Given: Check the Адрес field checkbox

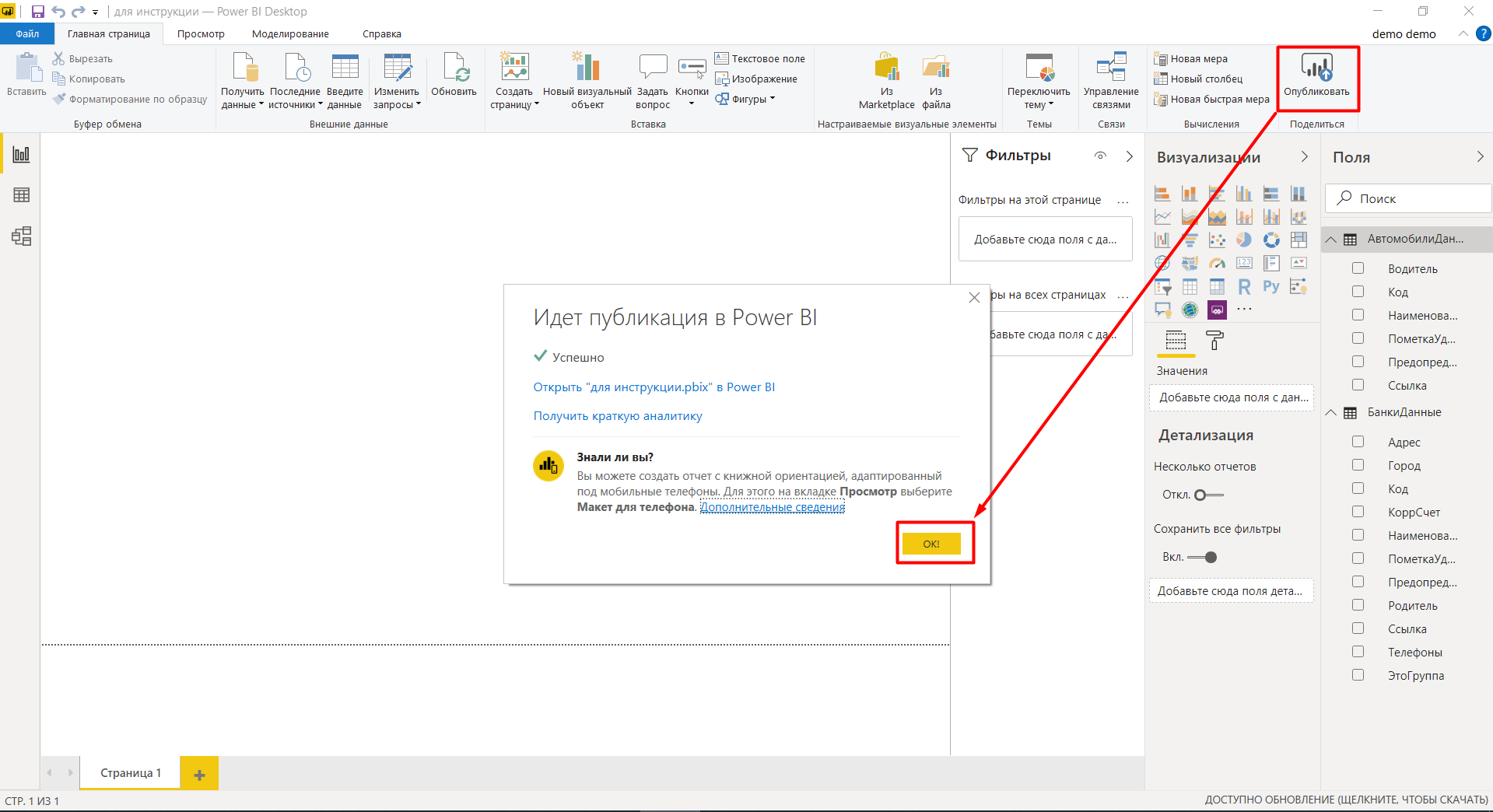Looking at the screenshot, I should coord(1358,442).
